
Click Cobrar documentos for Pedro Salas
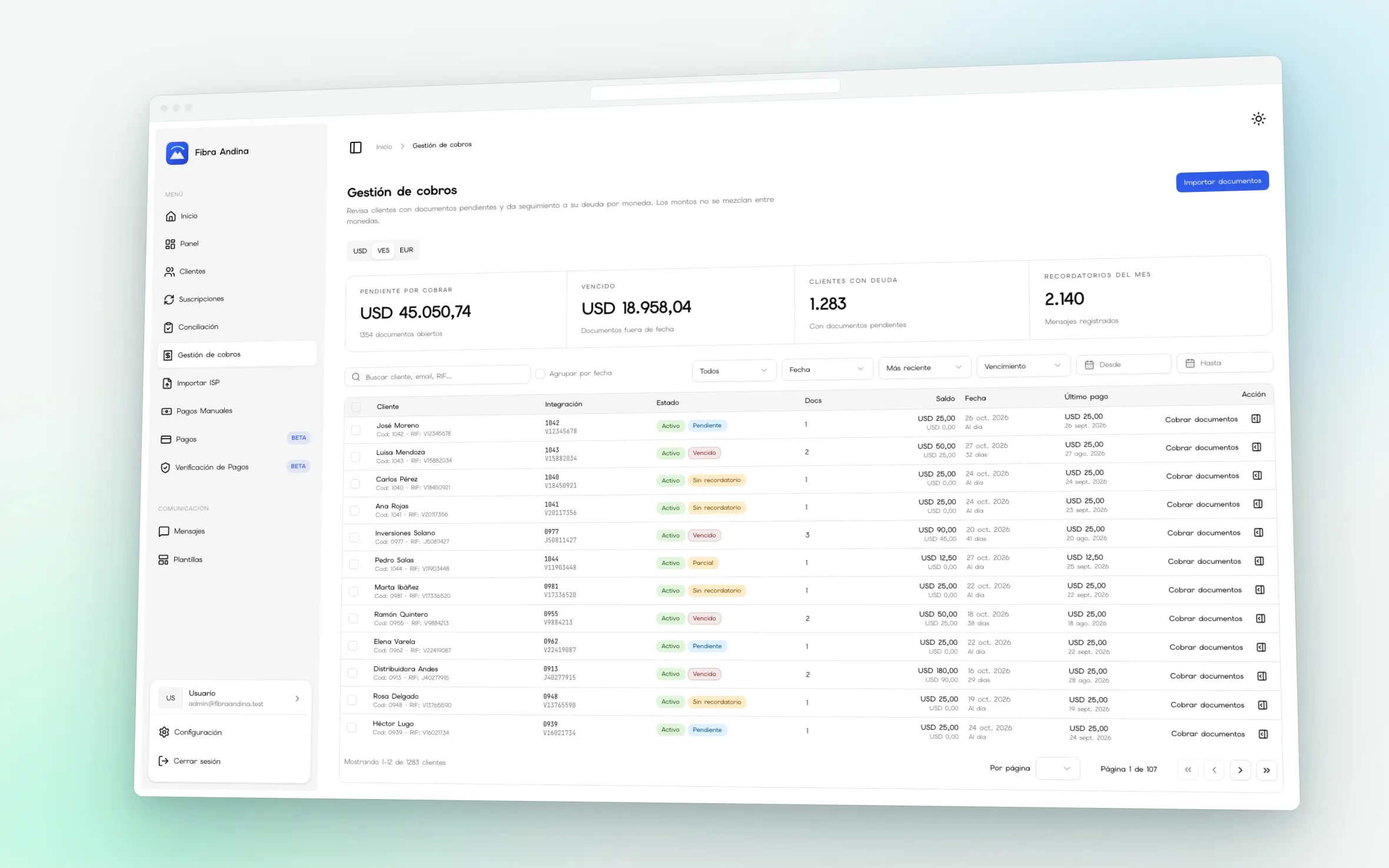click(x=1204, y=561)
